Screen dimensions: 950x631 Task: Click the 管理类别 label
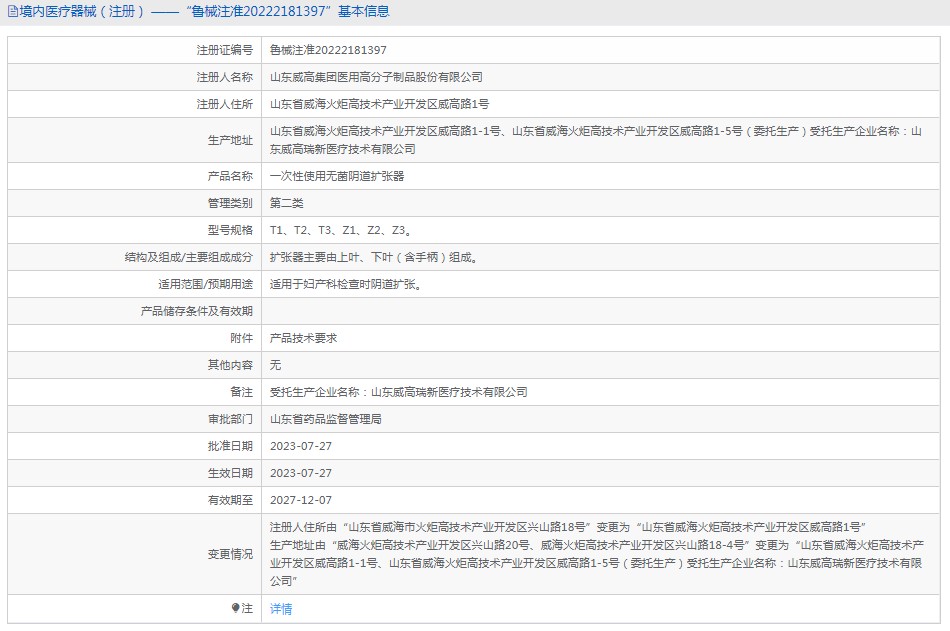230,203
